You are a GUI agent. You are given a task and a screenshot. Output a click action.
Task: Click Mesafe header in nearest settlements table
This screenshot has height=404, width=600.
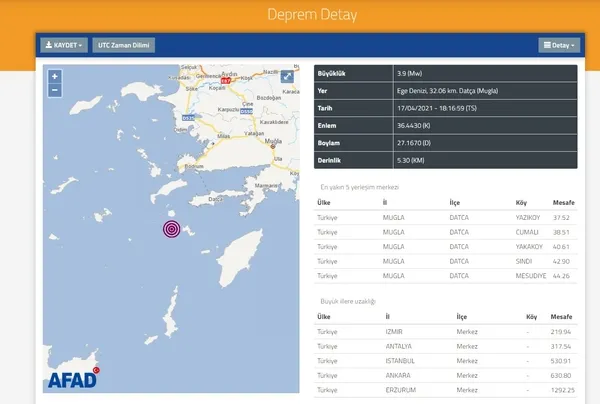(561, 202)
